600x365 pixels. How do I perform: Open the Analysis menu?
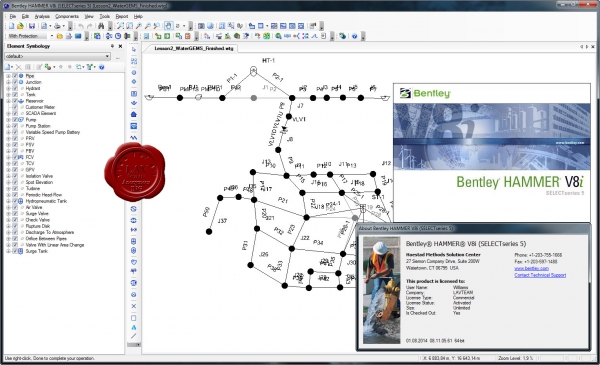[42, 16]
